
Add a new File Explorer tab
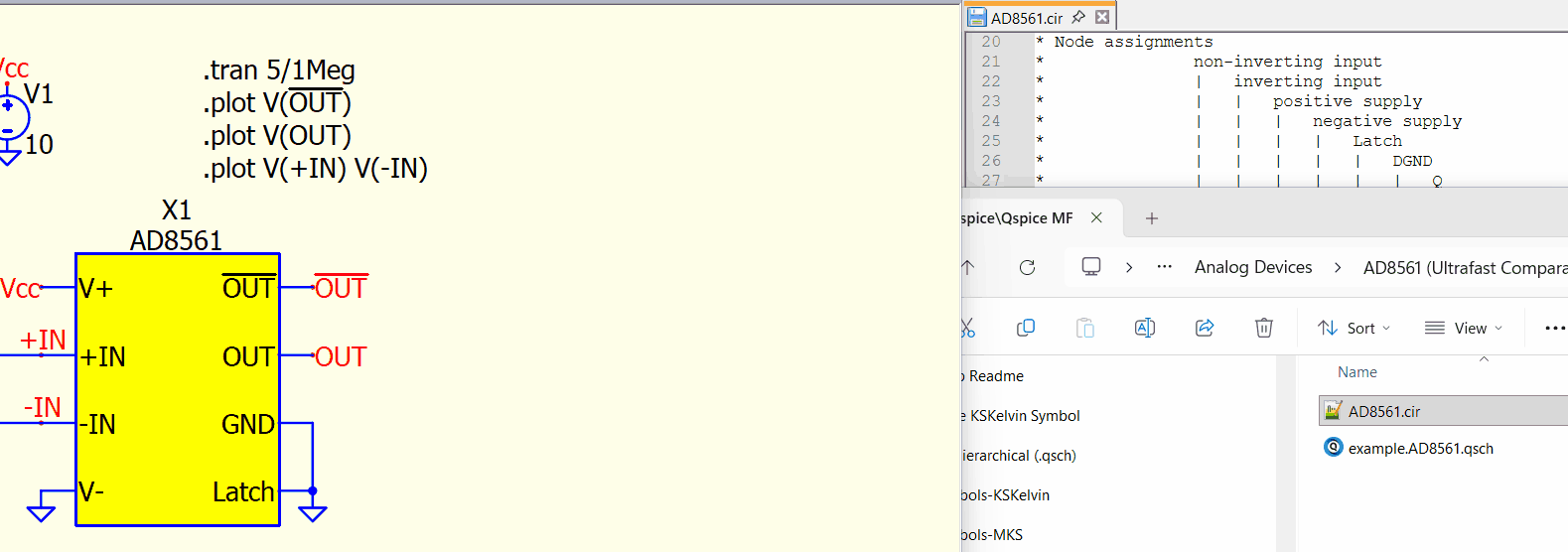tap(1152, 218)
